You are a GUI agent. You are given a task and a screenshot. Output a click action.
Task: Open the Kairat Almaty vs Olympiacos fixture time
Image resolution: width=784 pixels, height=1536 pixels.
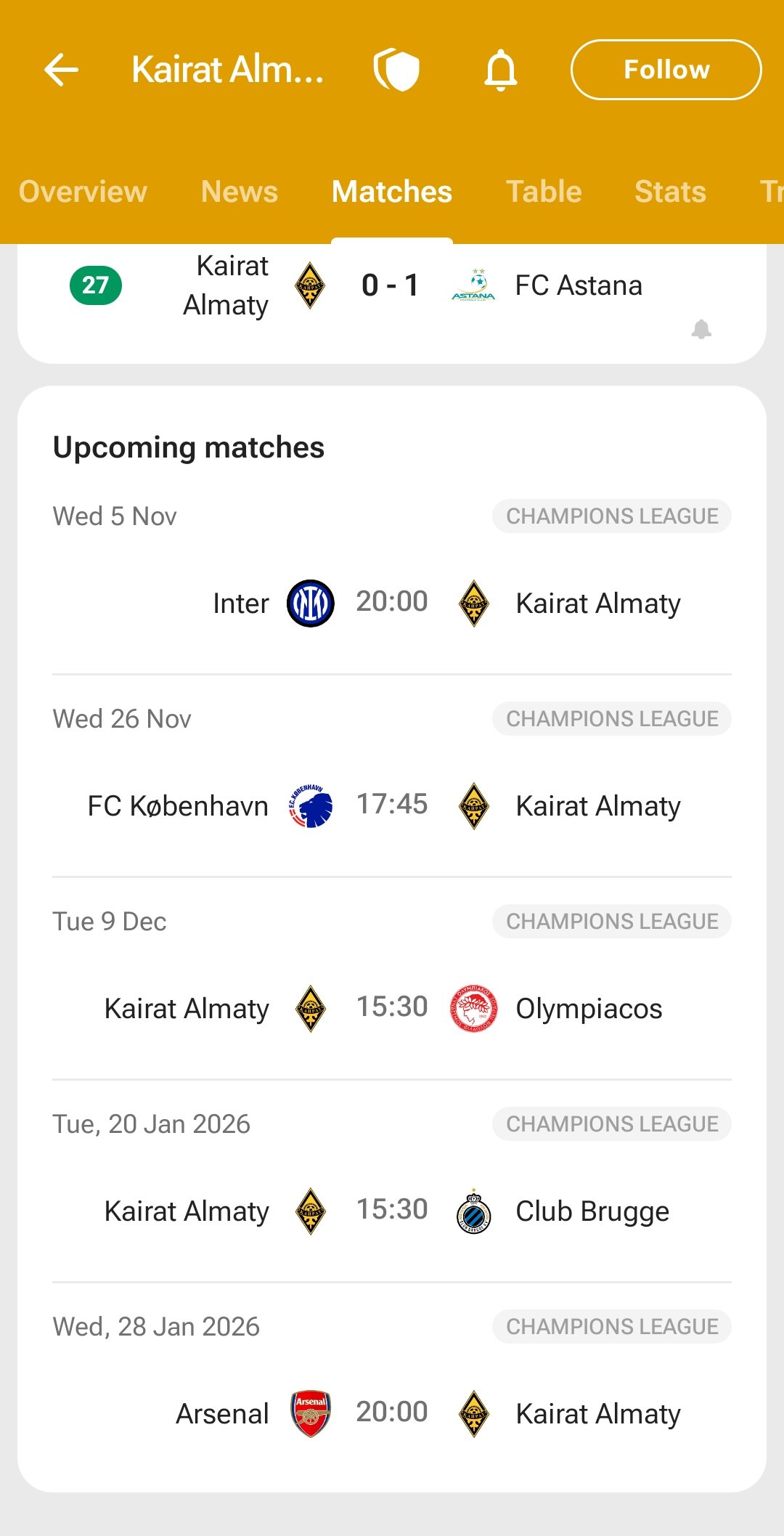coord(392,1007)
